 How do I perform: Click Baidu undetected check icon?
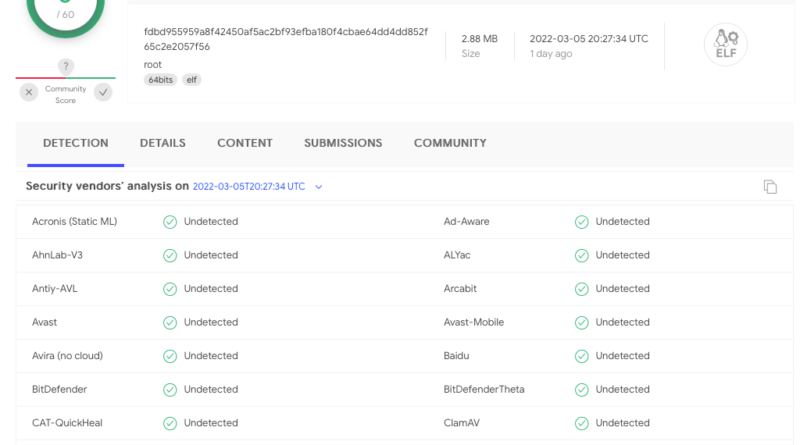click(x=582, y=356)
